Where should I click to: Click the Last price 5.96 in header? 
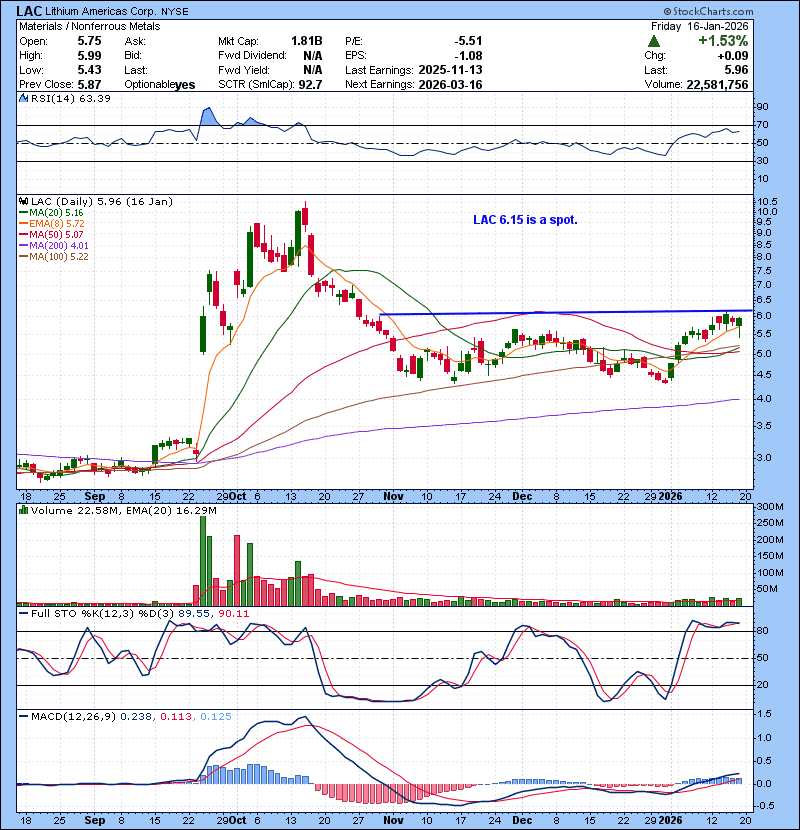[x=736, y=70]
